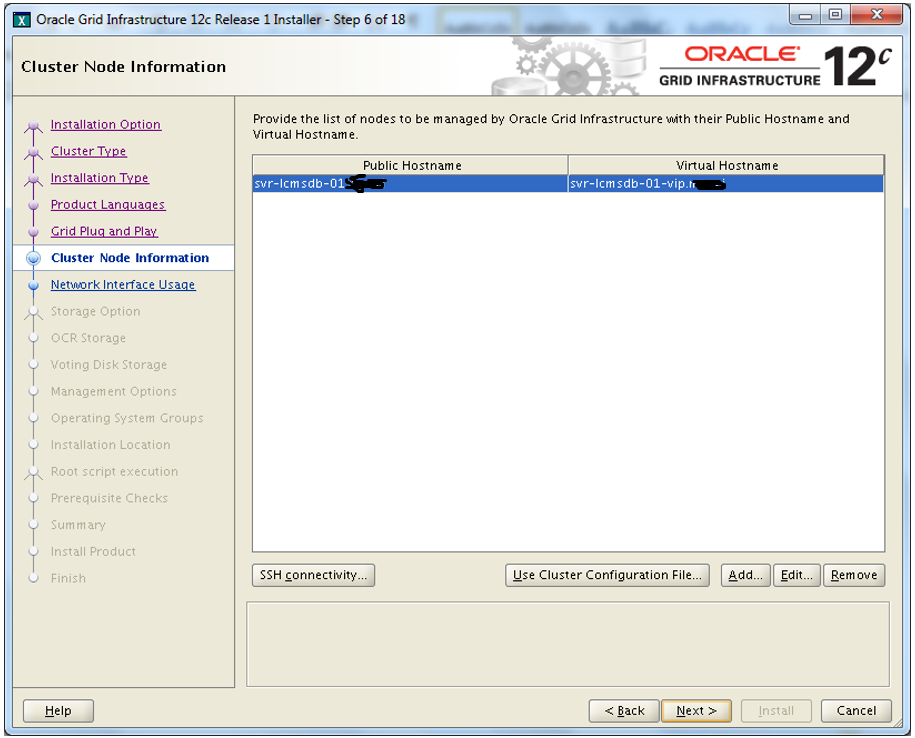Open the Installation Option step link
Screen dimensions: 915x738
[x=106, y=124]
